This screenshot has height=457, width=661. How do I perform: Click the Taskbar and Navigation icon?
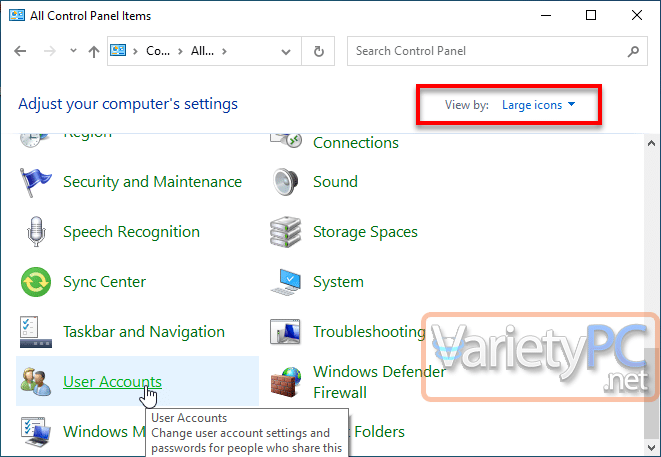(36, 332)
